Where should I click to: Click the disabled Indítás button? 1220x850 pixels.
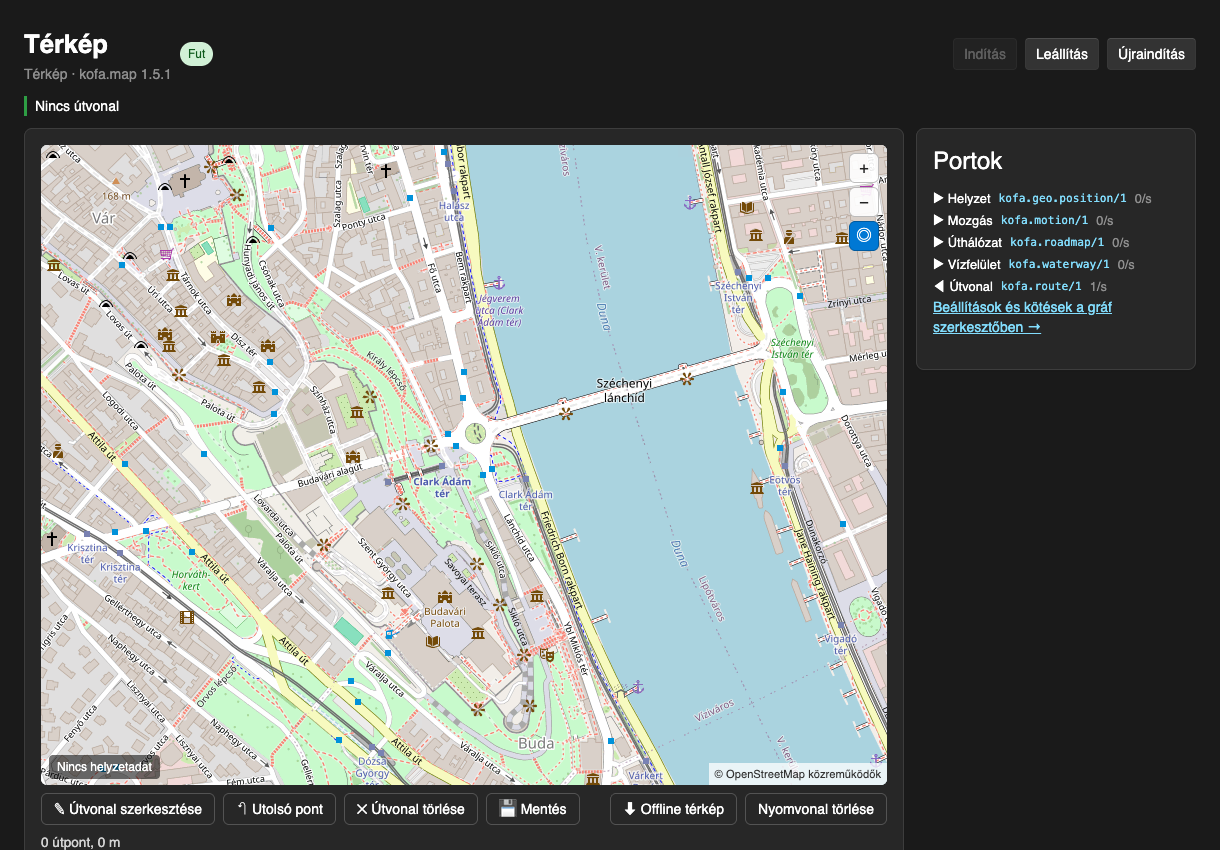coord(985,54)
